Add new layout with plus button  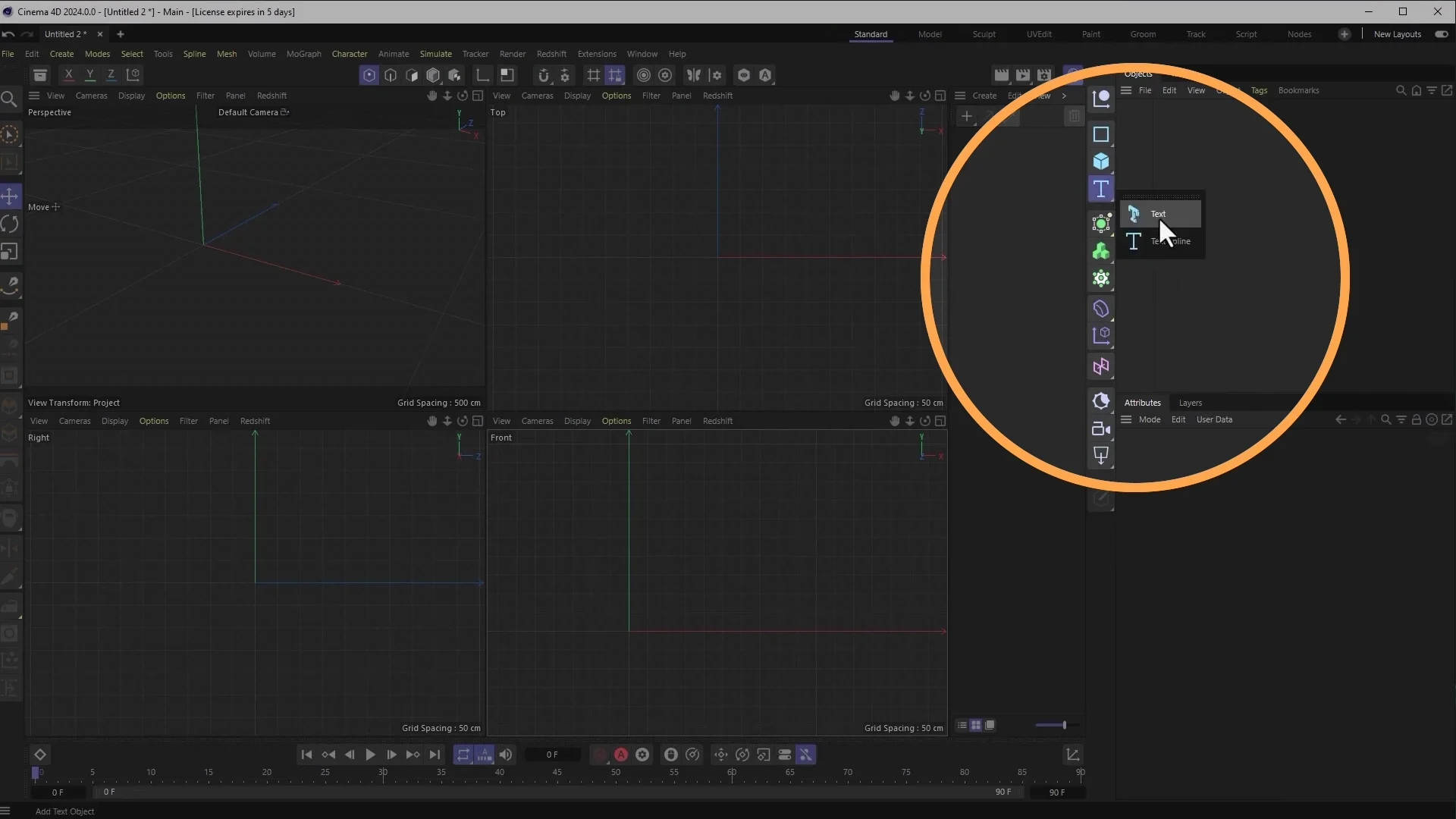(x=1344, y=34)
